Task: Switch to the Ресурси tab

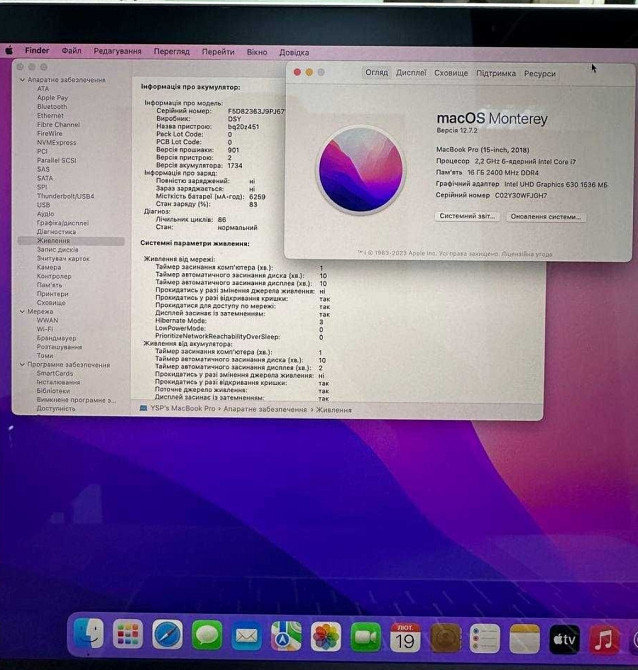Action: pyautogui.click(x=540, y=74)
